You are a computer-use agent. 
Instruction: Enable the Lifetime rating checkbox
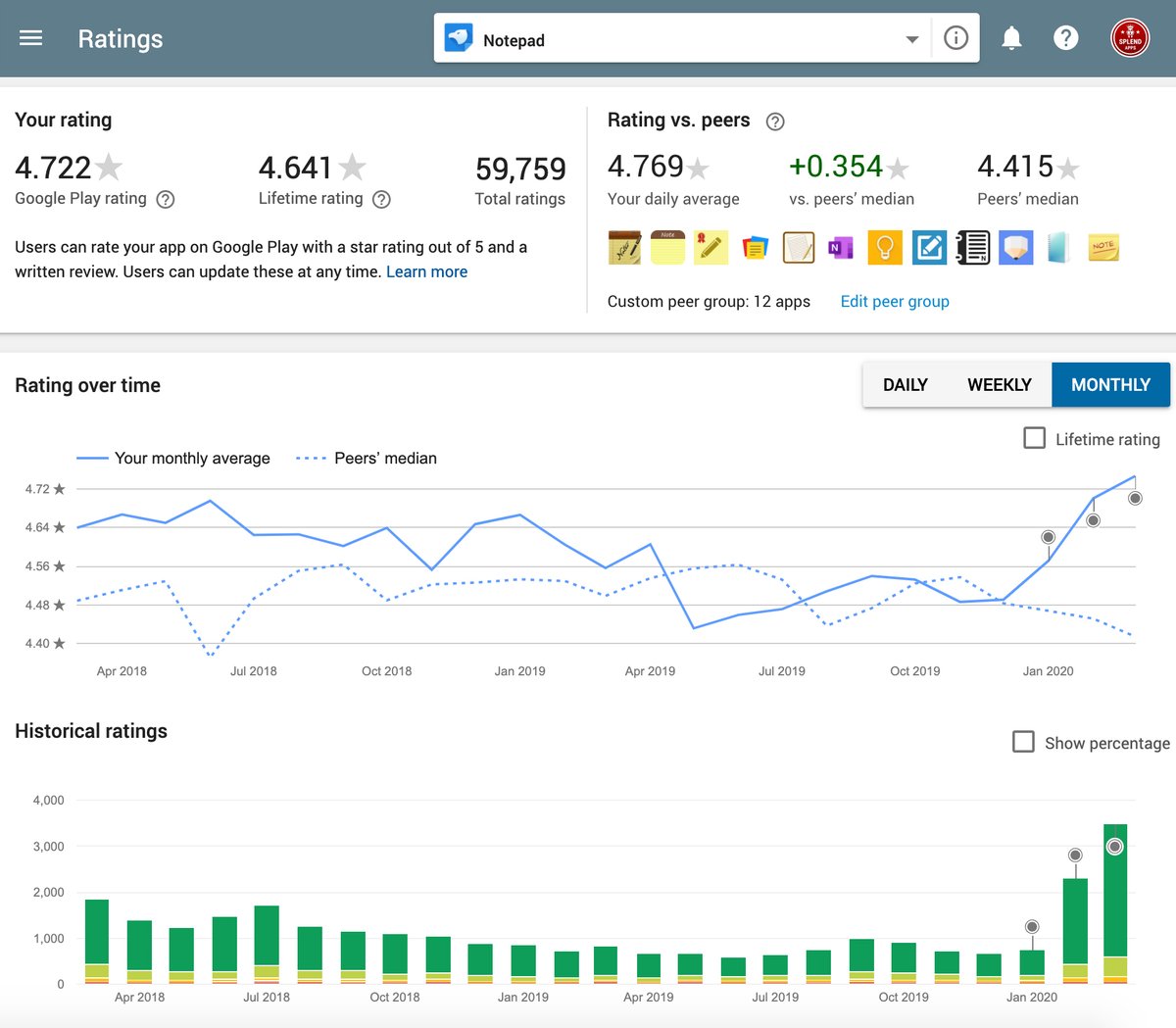pyautogui.click(x=1034, y=438)
